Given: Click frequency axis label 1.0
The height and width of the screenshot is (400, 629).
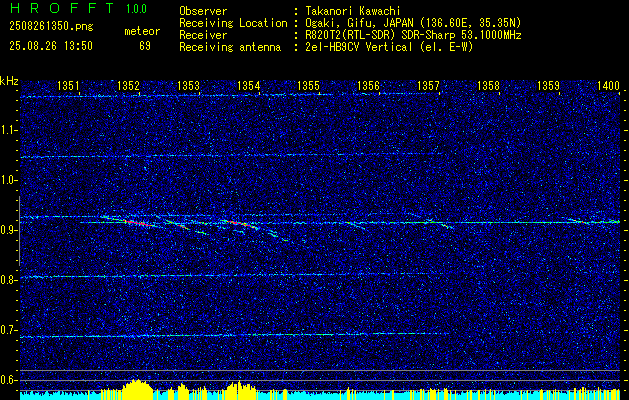Looking at the screenshot, I should coord(8,180).
